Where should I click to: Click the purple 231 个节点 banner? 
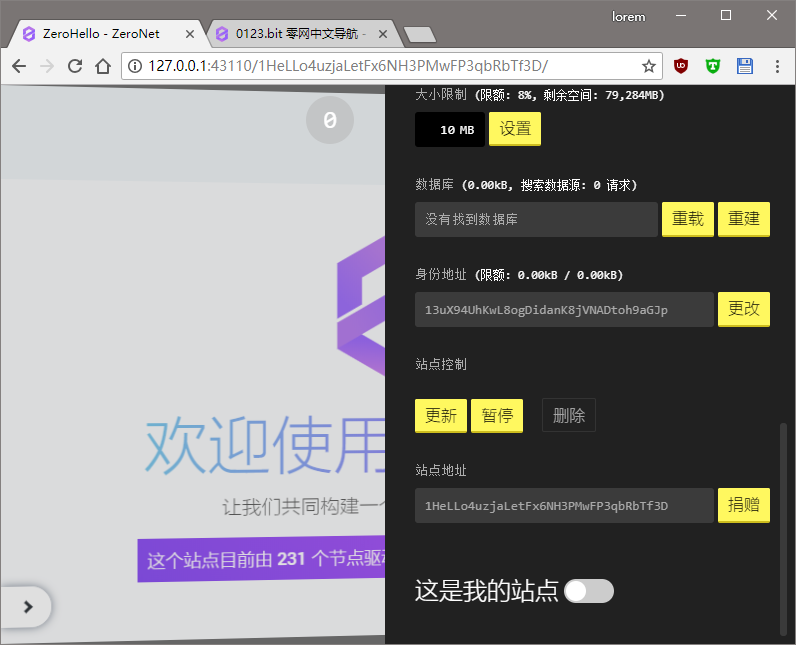click(261, 559)
